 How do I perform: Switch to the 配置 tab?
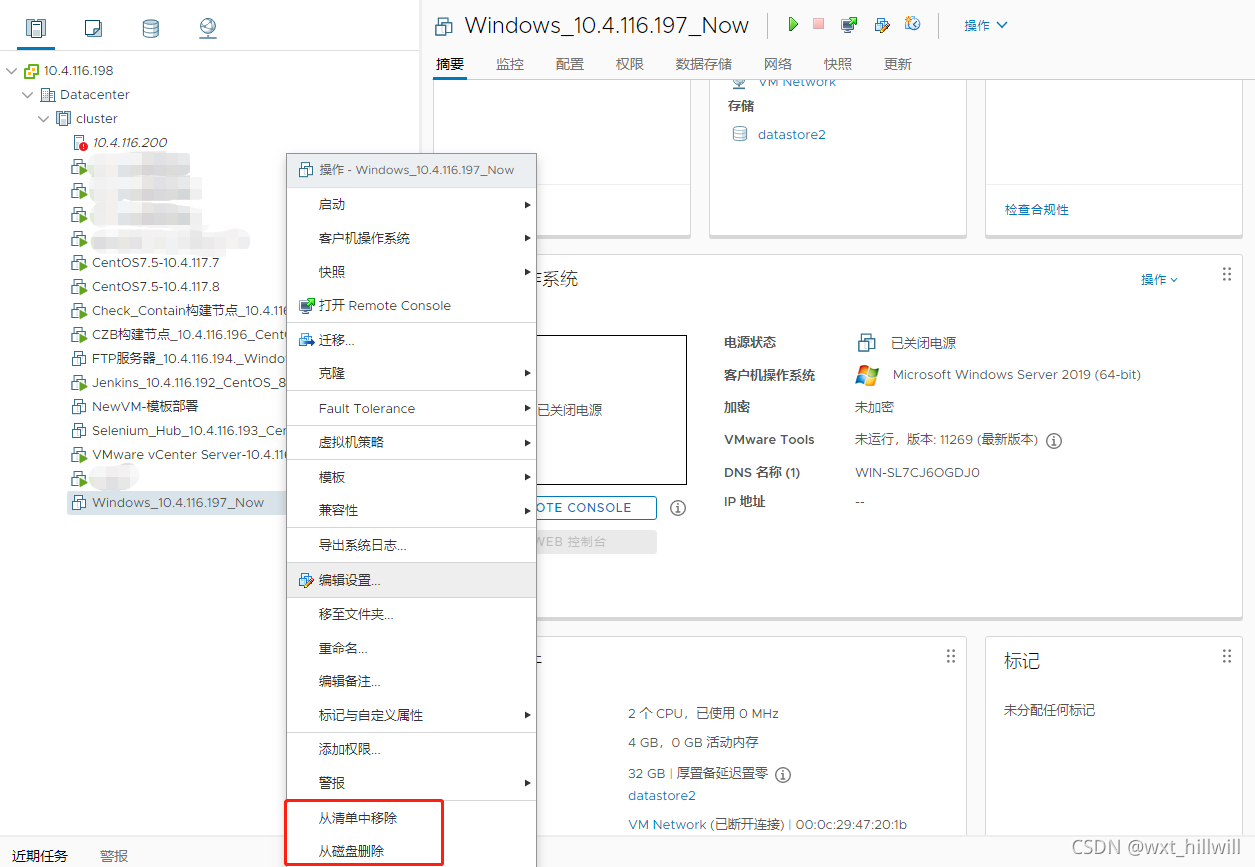(x=570, y=64)
